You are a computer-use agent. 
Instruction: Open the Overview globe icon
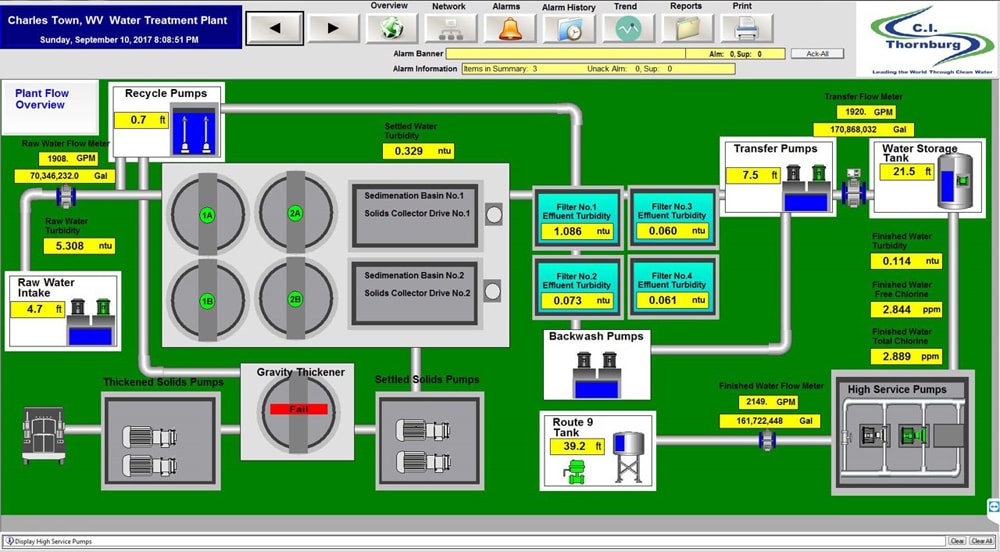(391, 28)
